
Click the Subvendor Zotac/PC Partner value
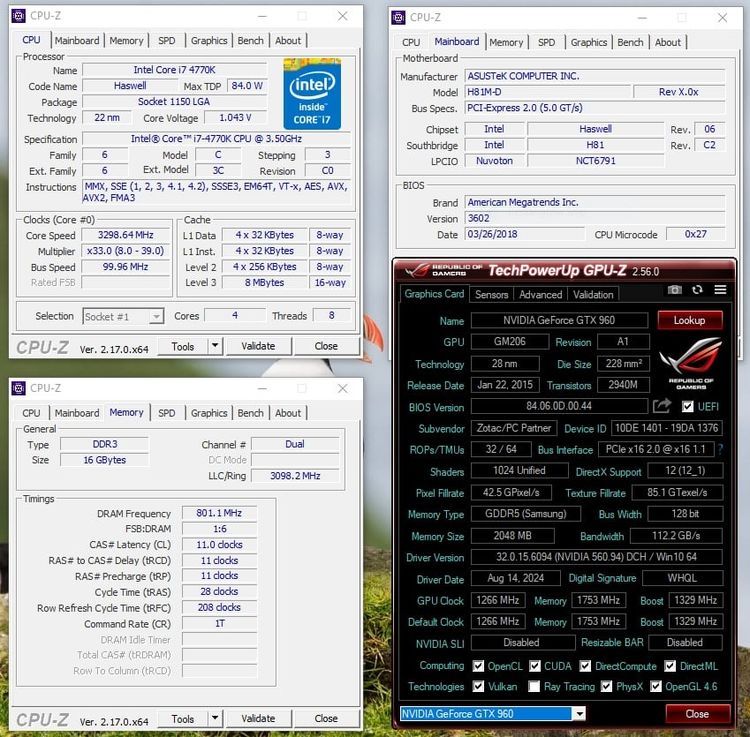click(x=514, y=428)
